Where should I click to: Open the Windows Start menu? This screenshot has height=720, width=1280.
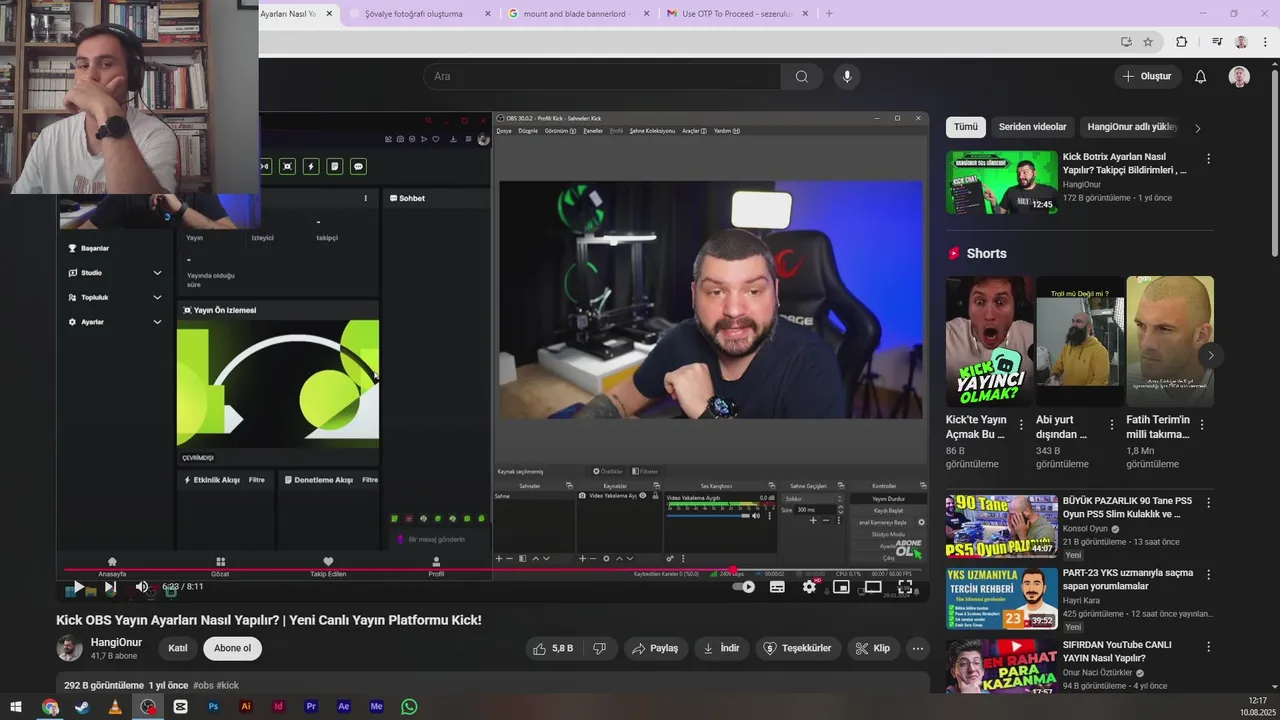[16, 706]
